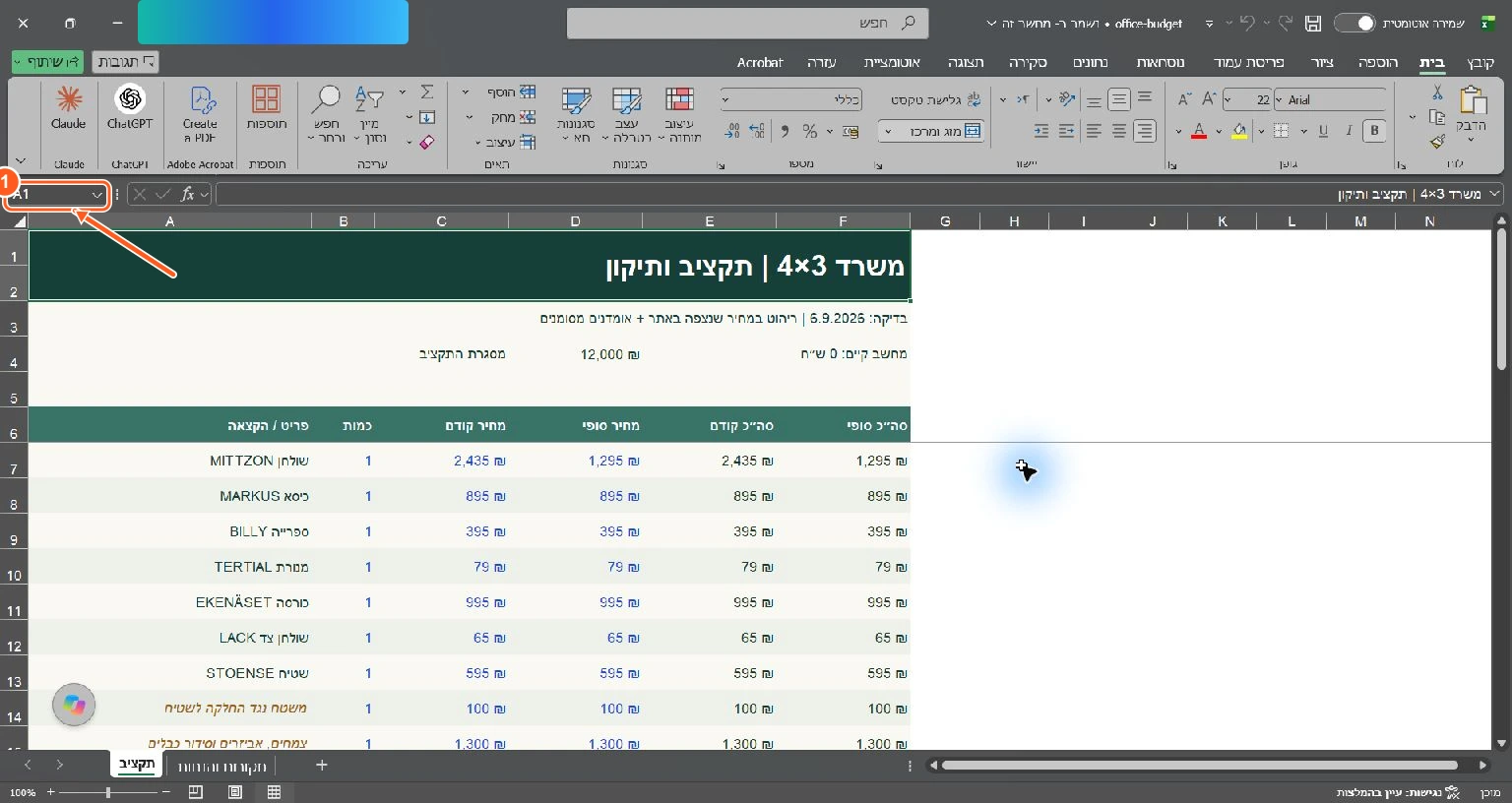Click the Copy icon
The image size is (1512, 803).
1437,117
